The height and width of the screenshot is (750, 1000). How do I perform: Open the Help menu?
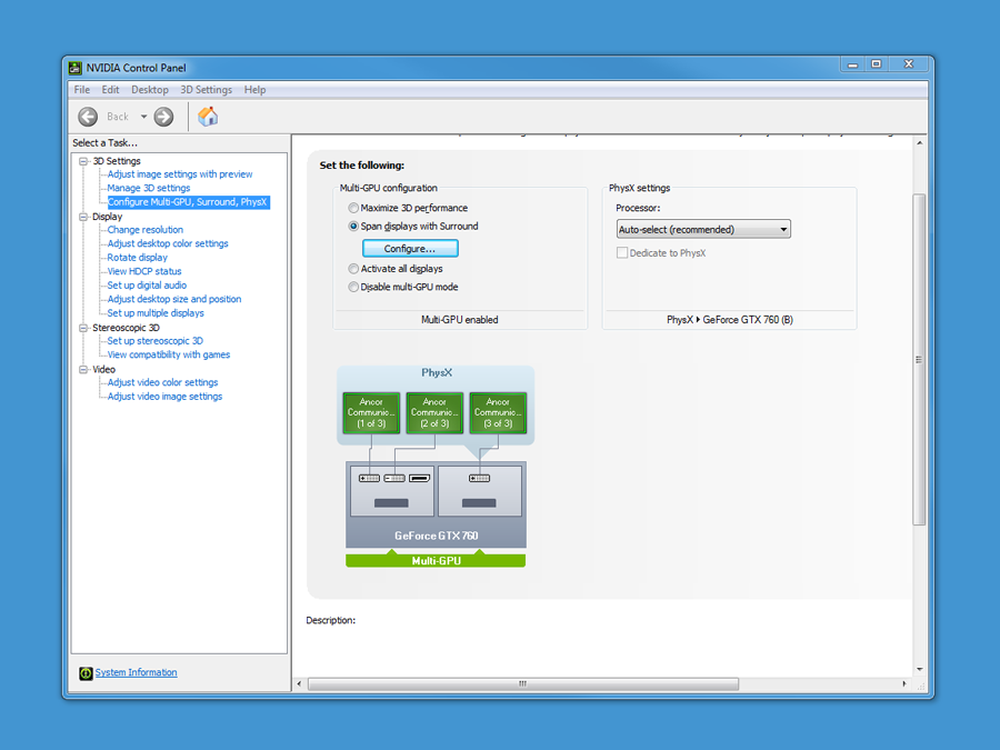click(254, 90)
